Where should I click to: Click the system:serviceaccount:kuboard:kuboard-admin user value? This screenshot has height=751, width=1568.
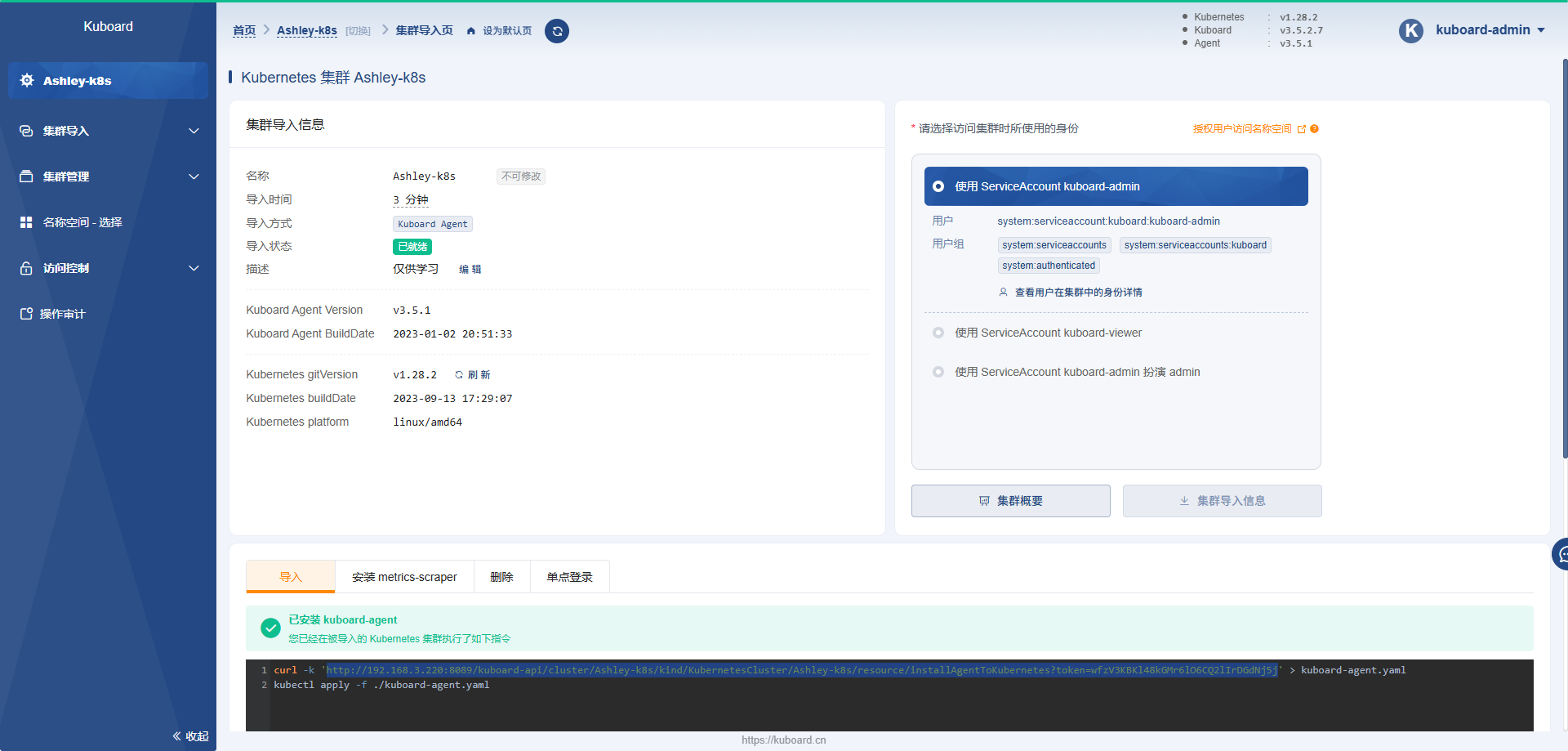click(1109, 221)
